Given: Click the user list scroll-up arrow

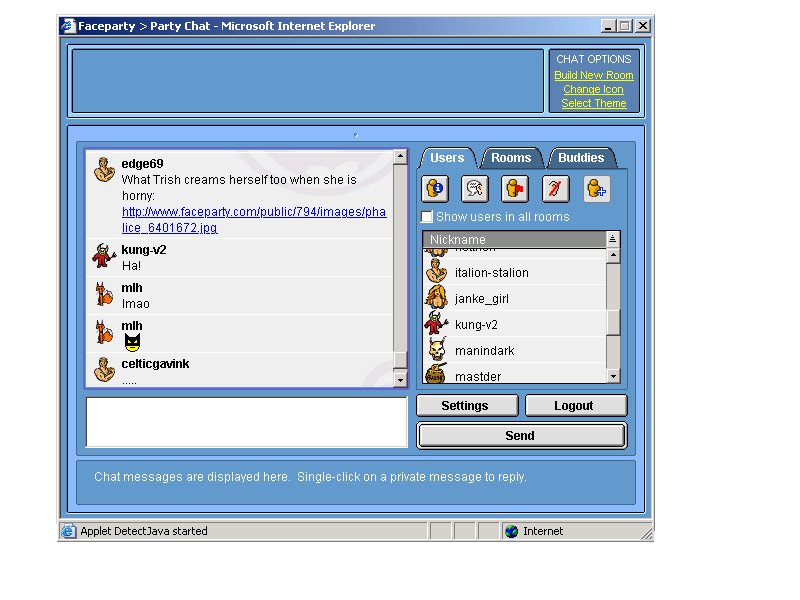Looking at the screenshot, I should click(x=613, y=255).
